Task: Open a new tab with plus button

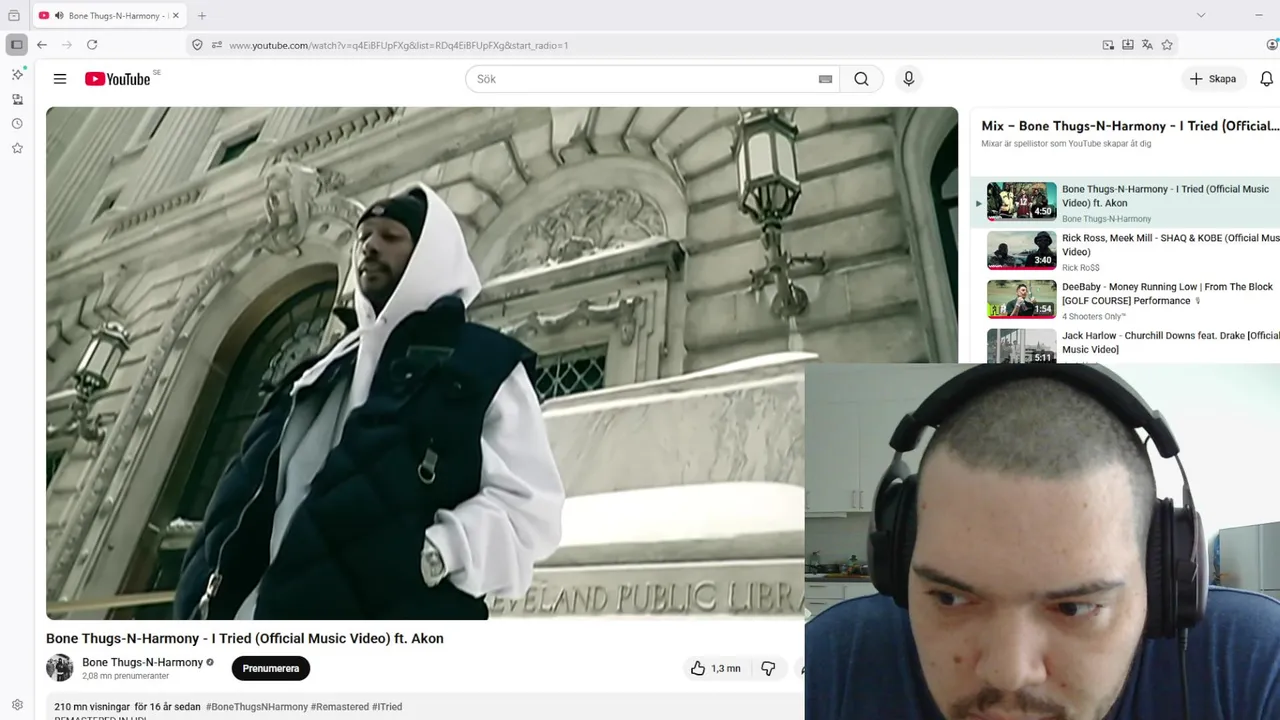Action: pyautogui.click(x=202, y=15)
